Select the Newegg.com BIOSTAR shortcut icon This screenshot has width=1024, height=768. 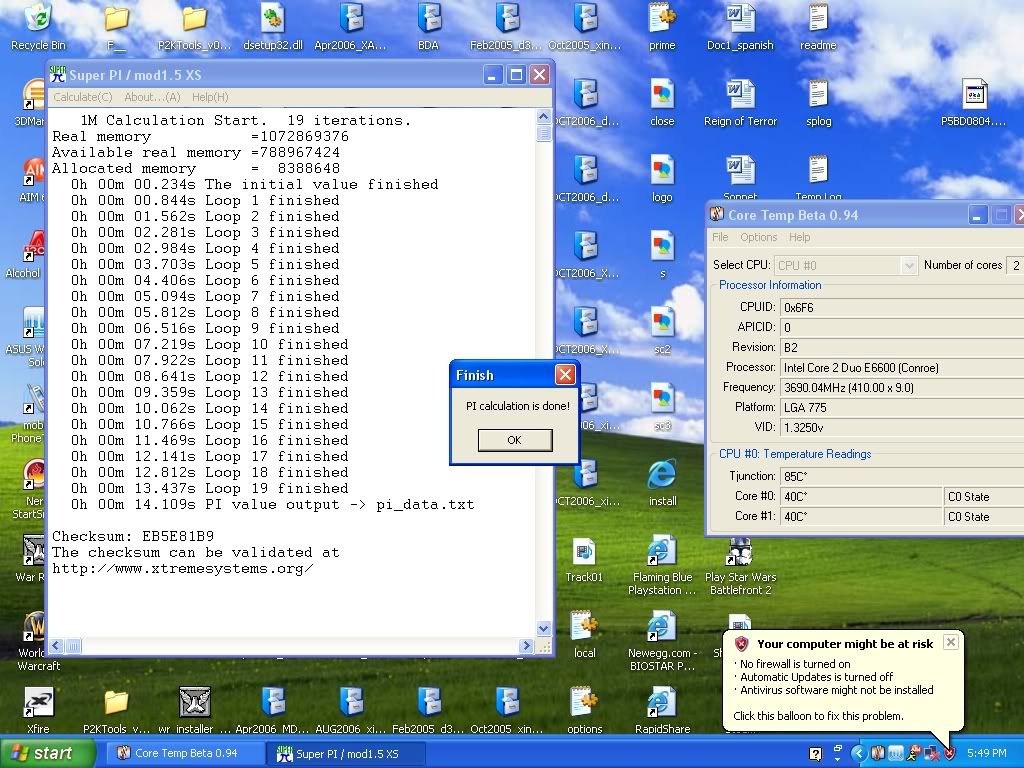point(662,642)
